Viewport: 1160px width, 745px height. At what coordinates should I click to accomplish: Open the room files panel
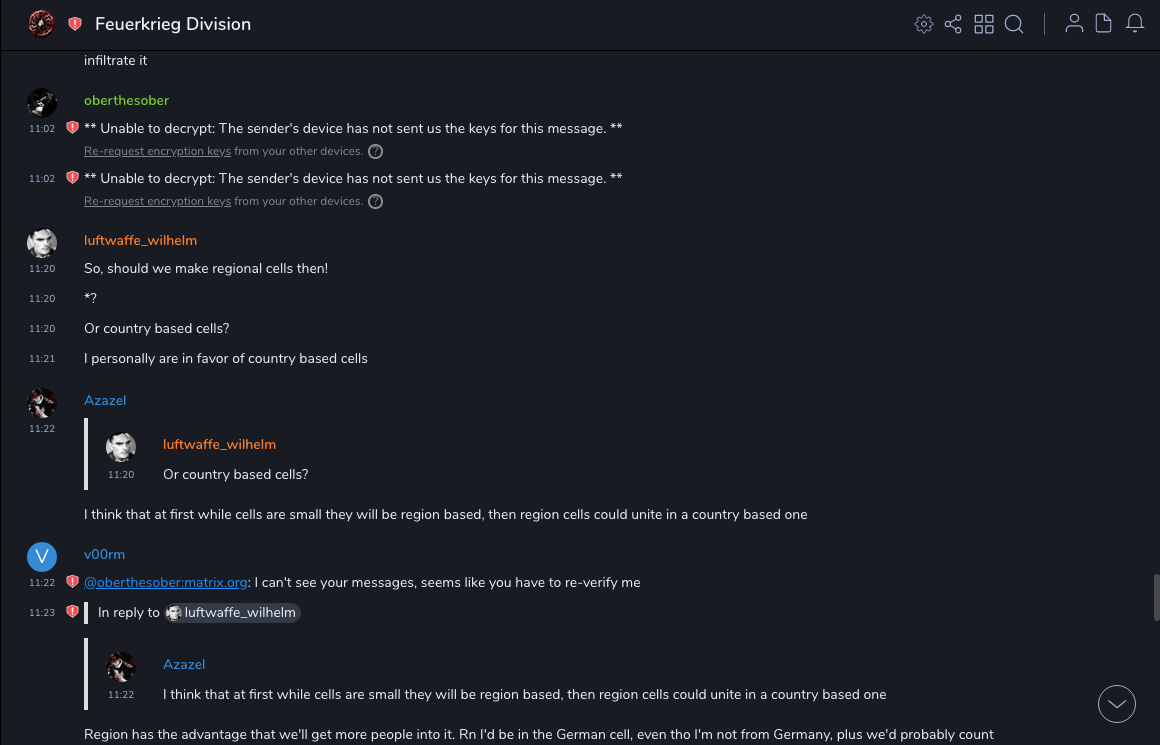(x=1104, y=24)
